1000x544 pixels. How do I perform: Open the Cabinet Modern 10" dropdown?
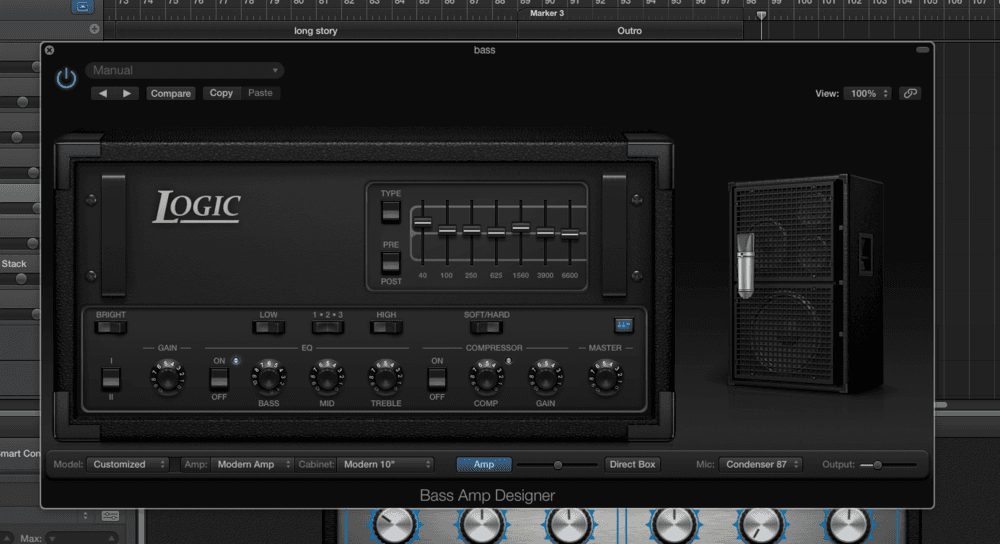pos(385,464)
